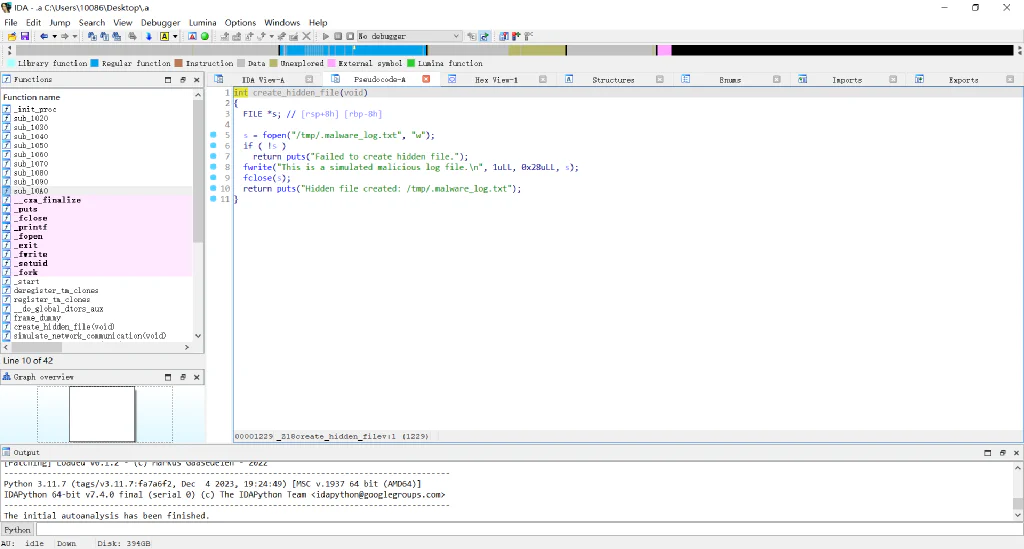Image resolution: width=1024 pixels, height=549 pixels.
Task: Start process with the play icon
Action: pos(326,37)
